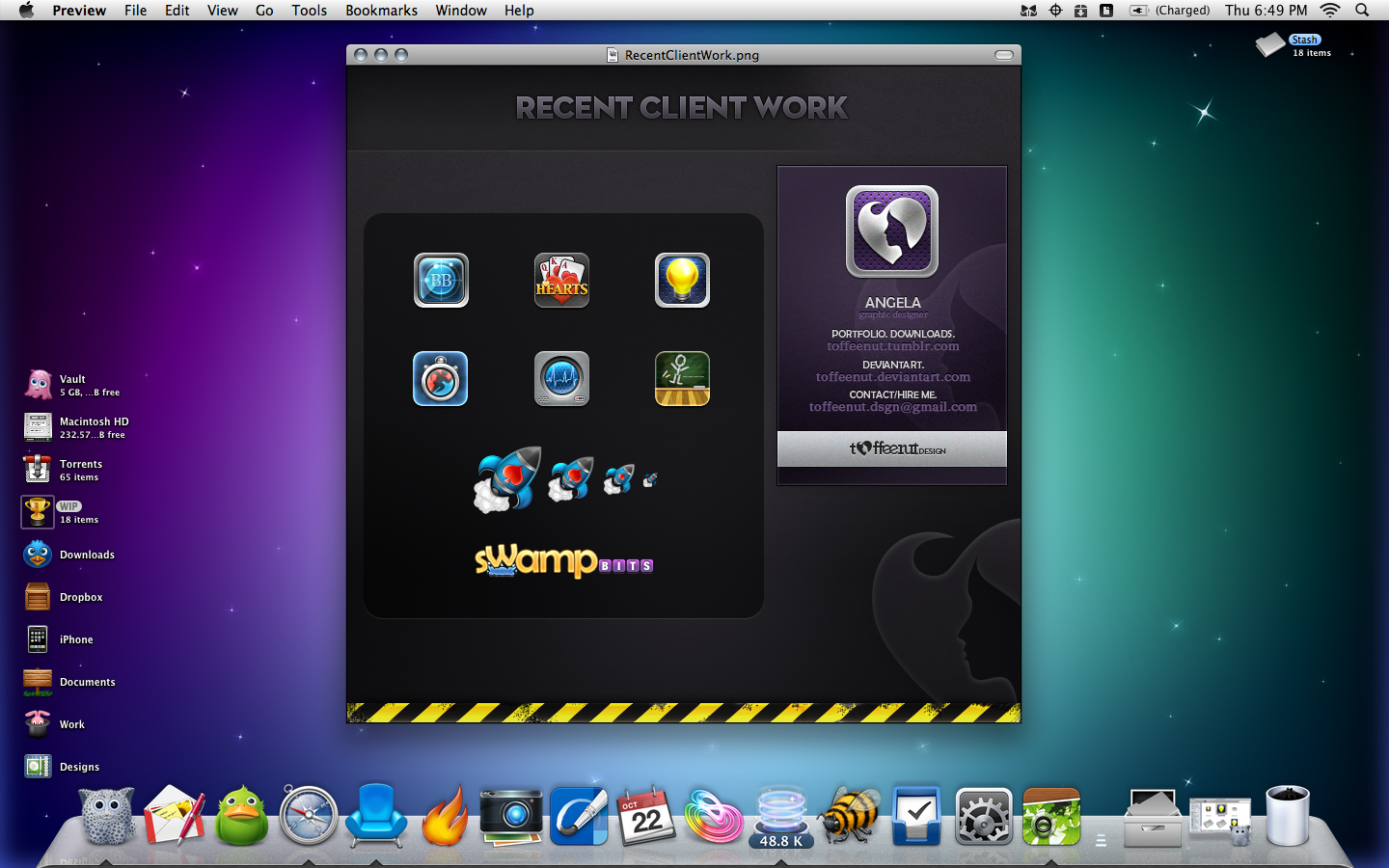Select the Torrents folder icon
The width and height of the screenshot is (1389, 868).
tap(39, 470)
